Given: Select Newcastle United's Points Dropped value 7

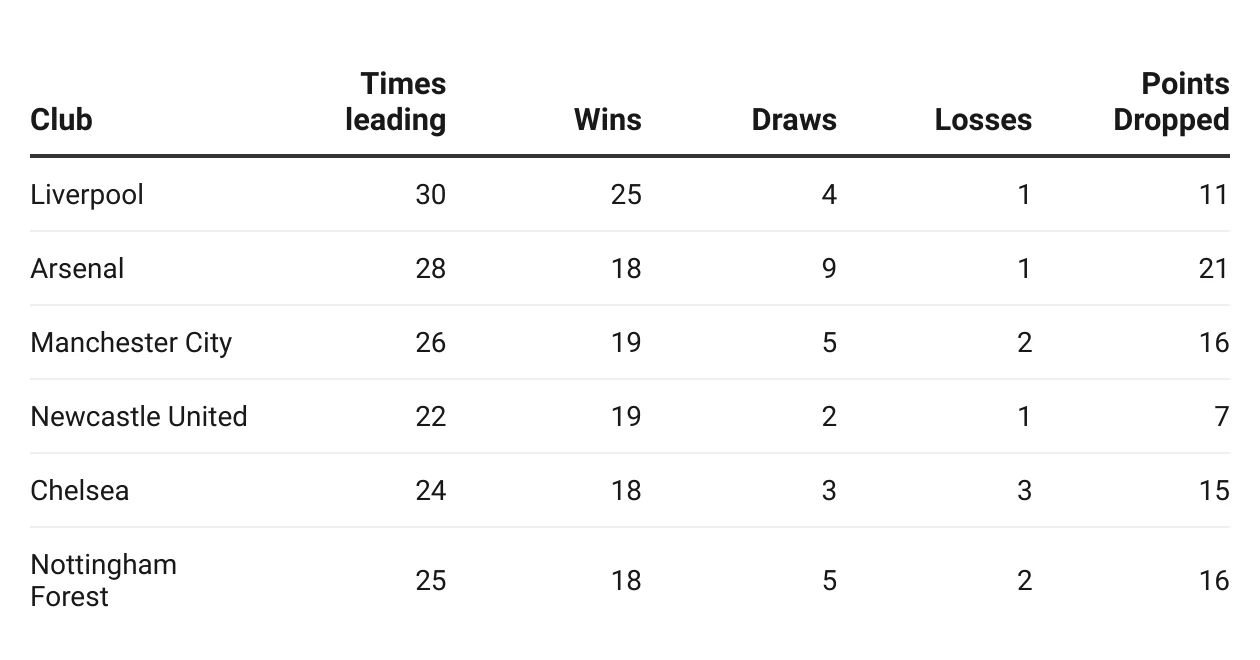Looking at the screenshot, I should 1221,416.
